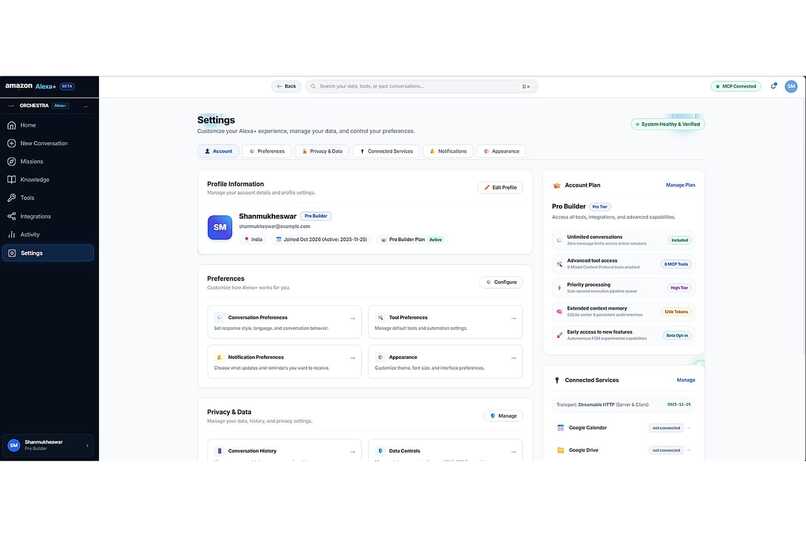
Task: Open the Settings gear in the sidebar
Action: point(12,253)
